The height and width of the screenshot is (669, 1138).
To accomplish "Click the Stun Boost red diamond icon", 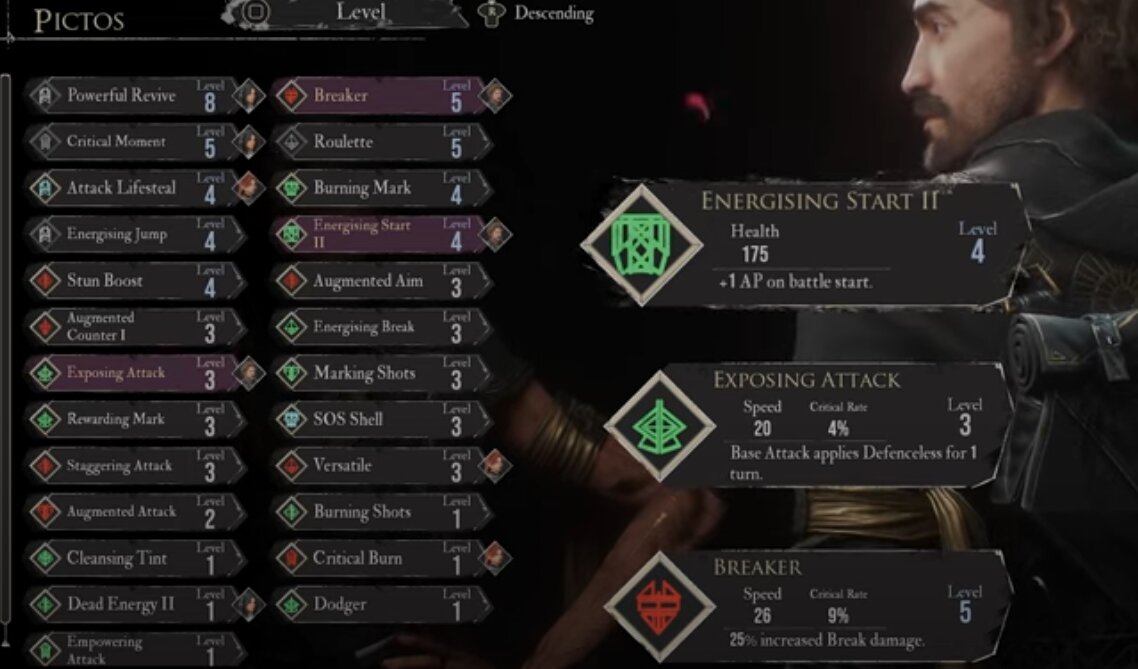I will click(x=45, y=280).
